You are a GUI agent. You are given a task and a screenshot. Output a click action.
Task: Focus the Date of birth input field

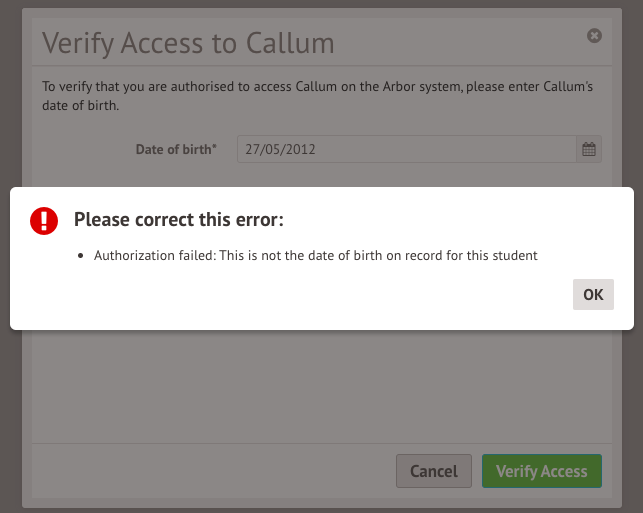406,149
